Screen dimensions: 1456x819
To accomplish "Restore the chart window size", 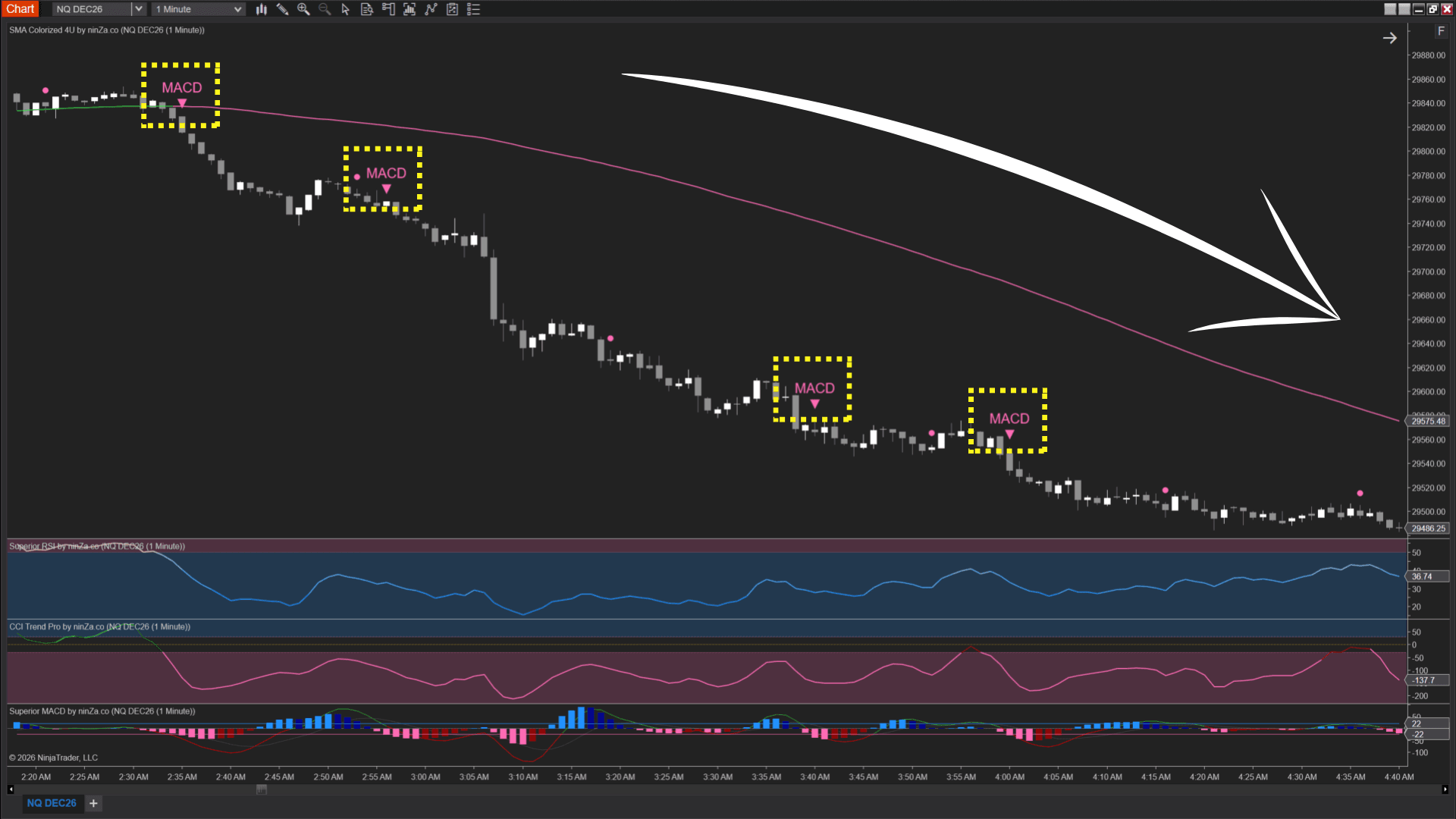I will pyautogui.click(x=1432, y=9).
